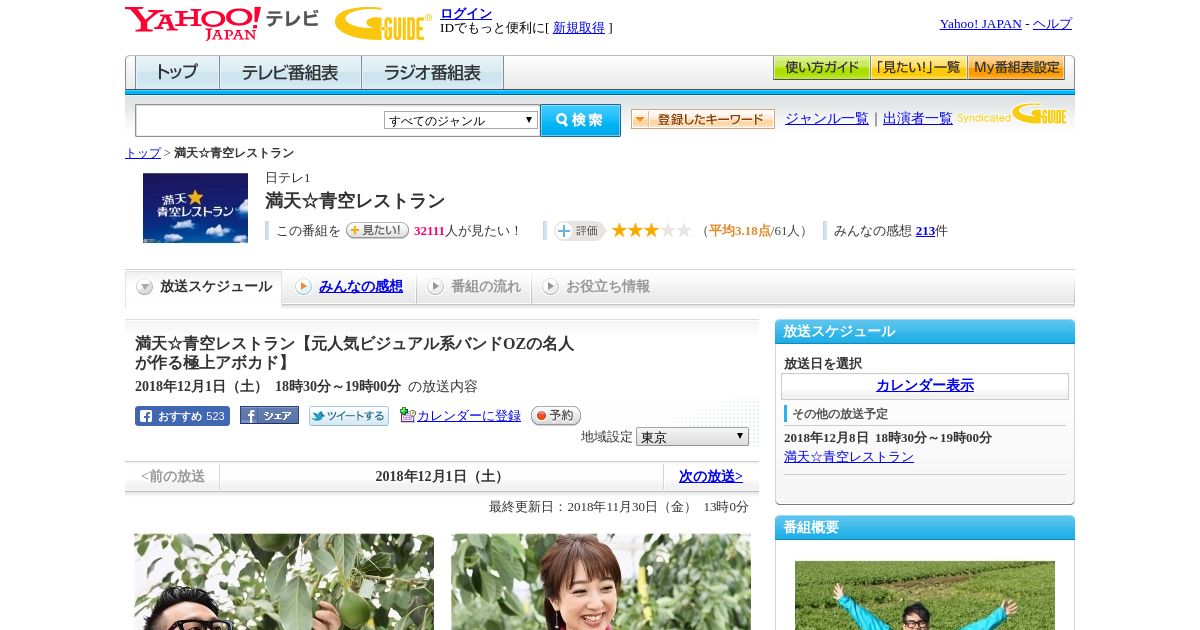Click the 最終更新日 timestamp text
This screenshot has height=630, width=1200.
pos(619,507)
